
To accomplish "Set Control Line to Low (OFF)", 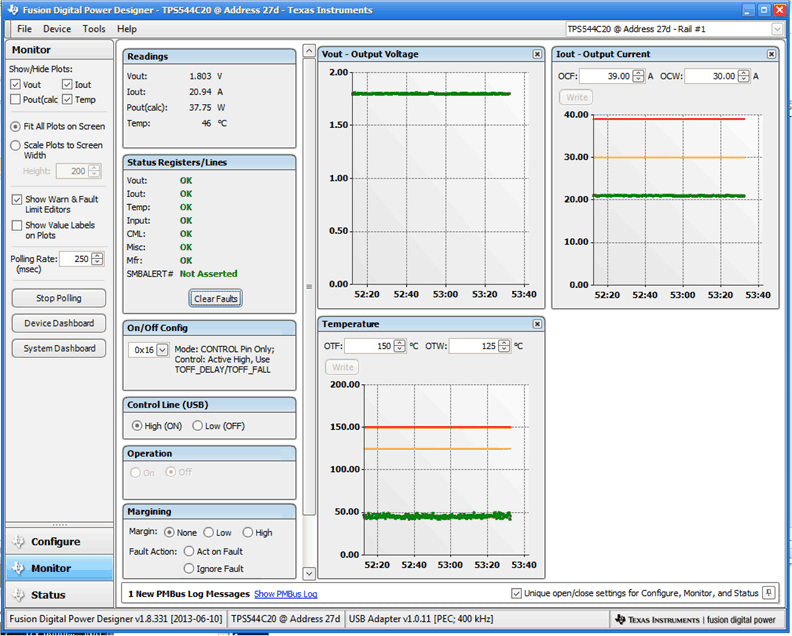I will (x=198, y=425).
